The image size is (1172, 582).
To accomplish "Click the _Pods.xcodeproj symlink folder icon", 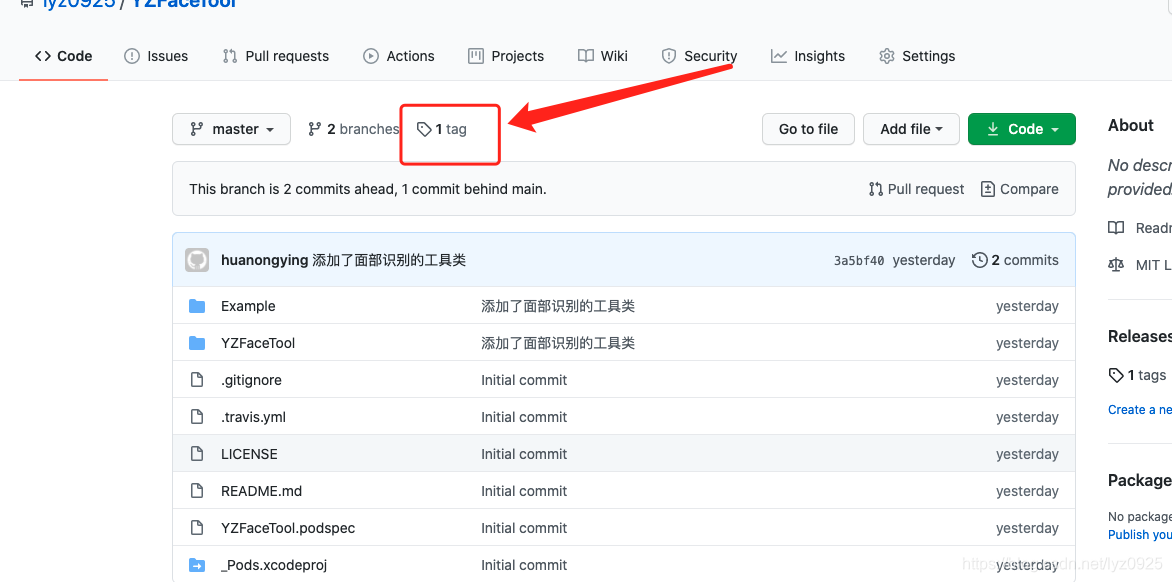I will (197, 565).
